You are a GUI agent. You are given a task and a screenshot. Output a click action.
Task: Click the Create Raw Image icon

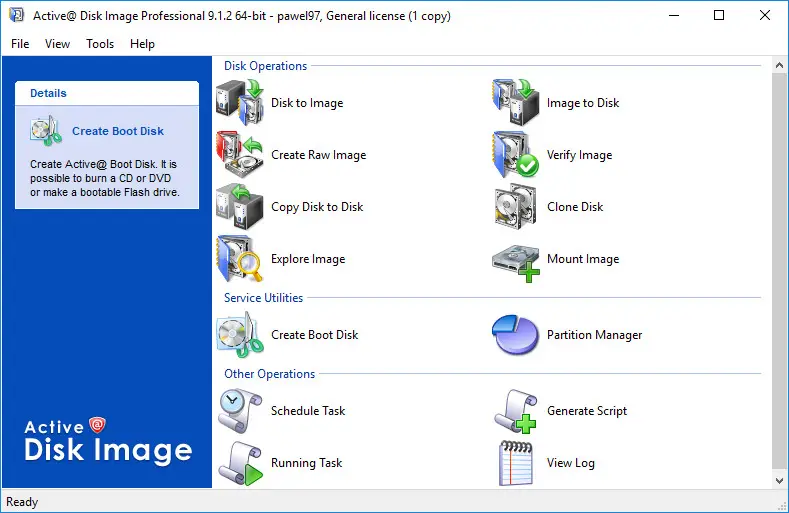click(x=240, y=155)
